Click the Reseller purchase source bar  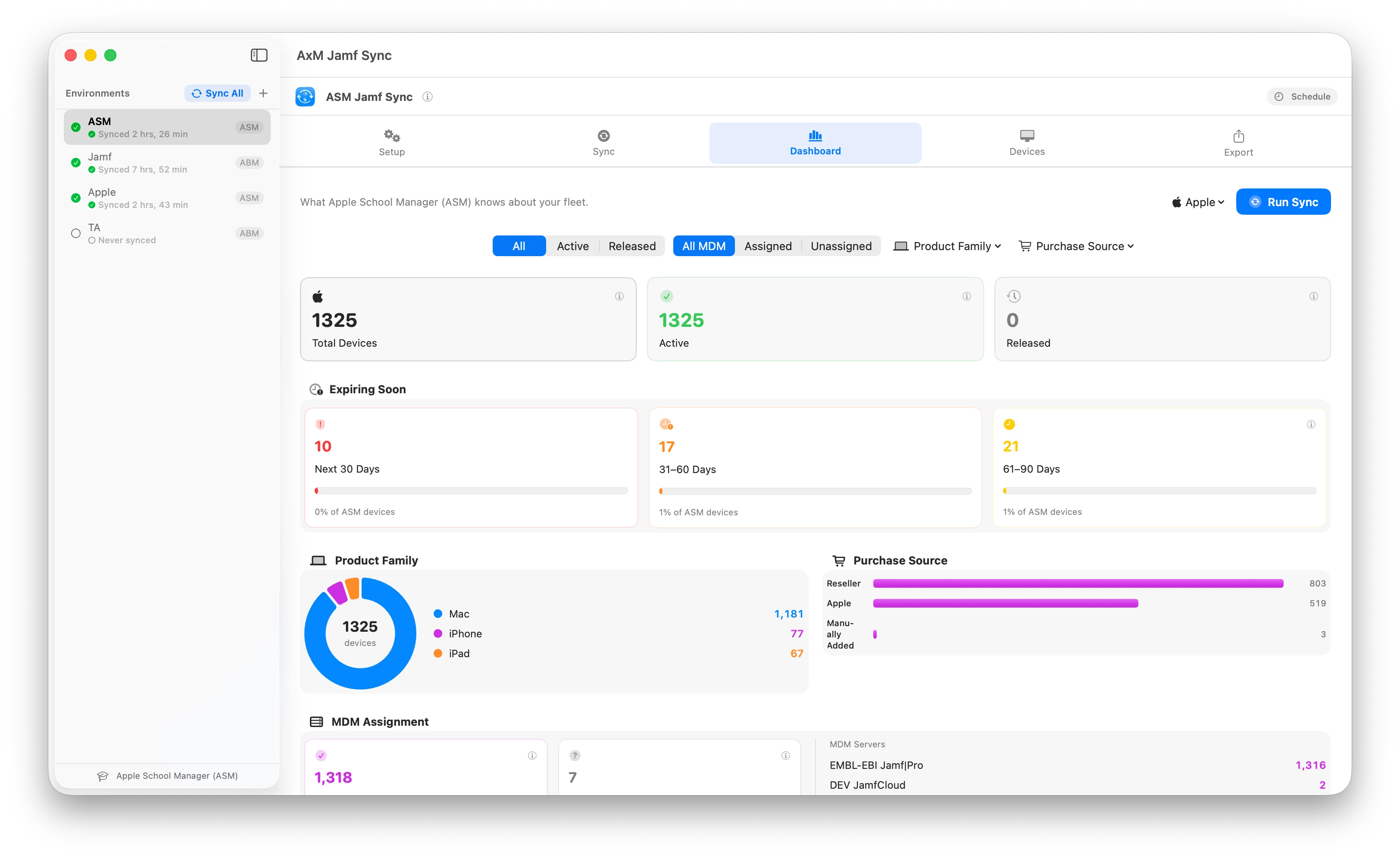click(x=1078, y=583)
